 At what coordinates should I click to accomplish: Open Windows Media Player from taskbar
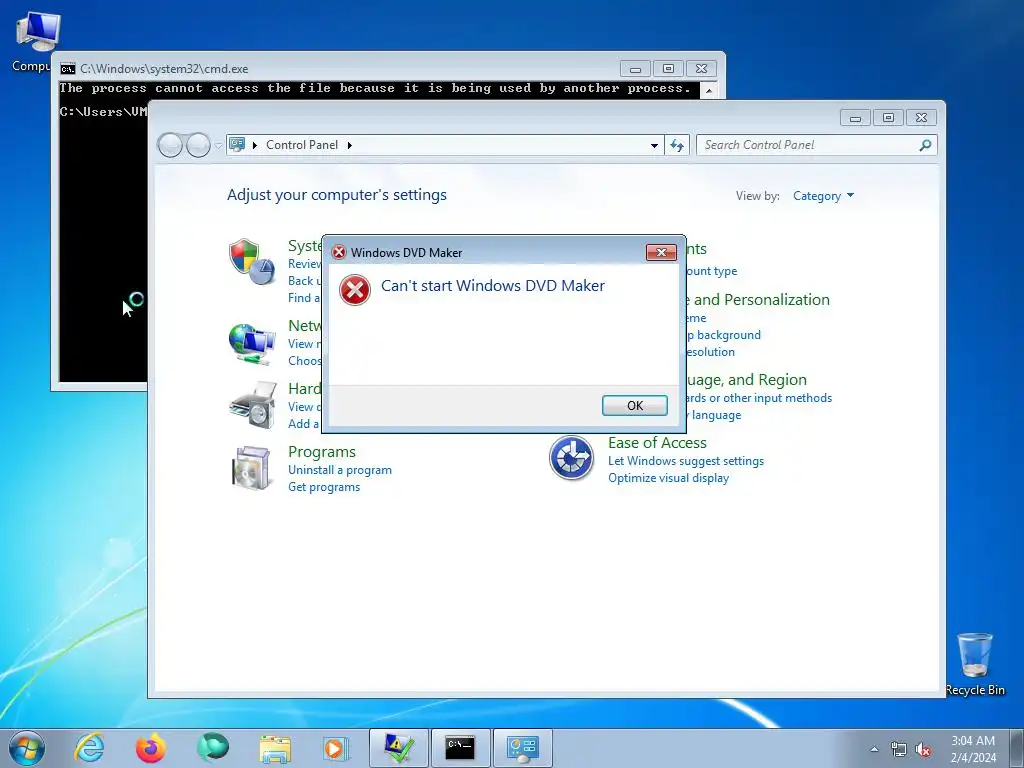(x=336, y=748)
